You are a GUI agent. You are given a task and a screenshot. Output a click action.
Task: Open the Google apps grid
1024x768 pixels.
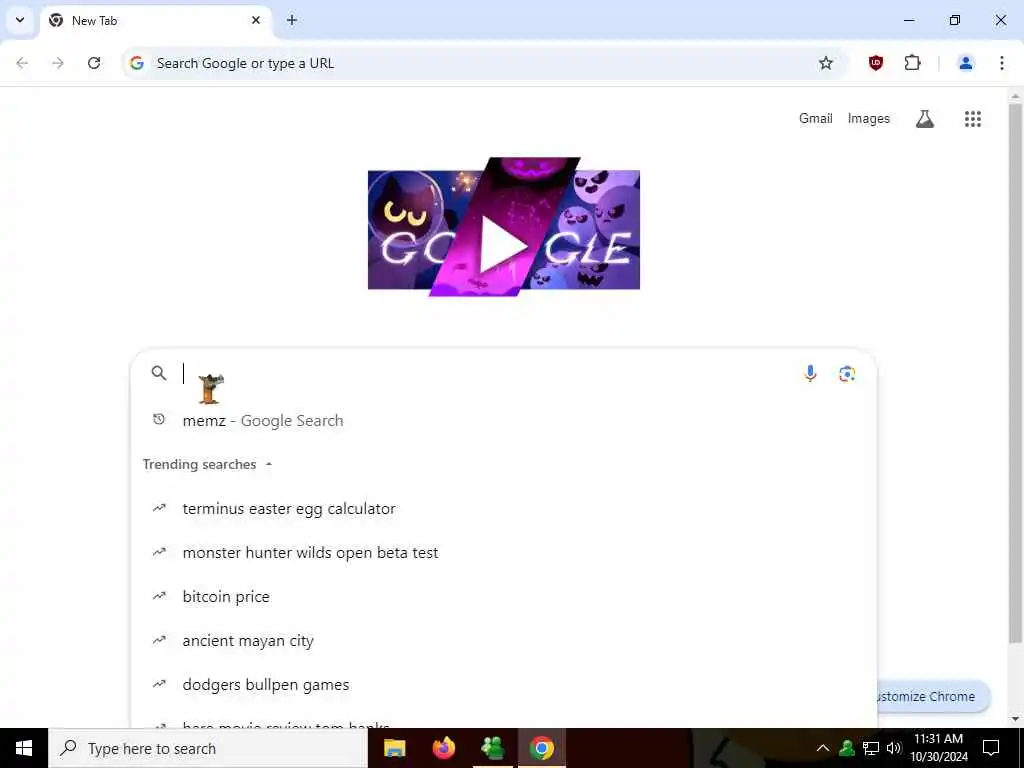pos(973,119)
